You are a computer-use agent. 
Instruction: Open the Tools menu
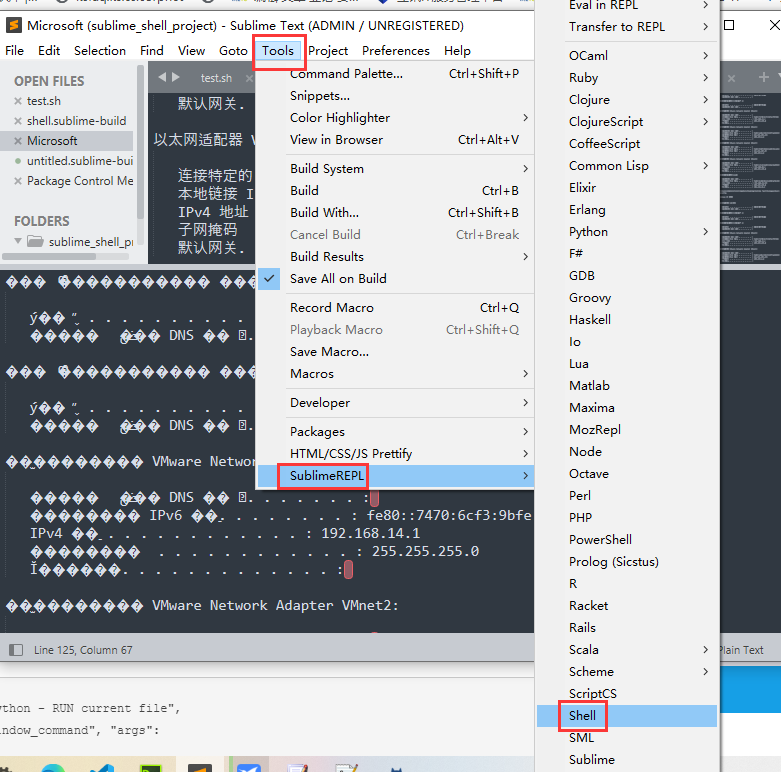click(x=278, y=51)
